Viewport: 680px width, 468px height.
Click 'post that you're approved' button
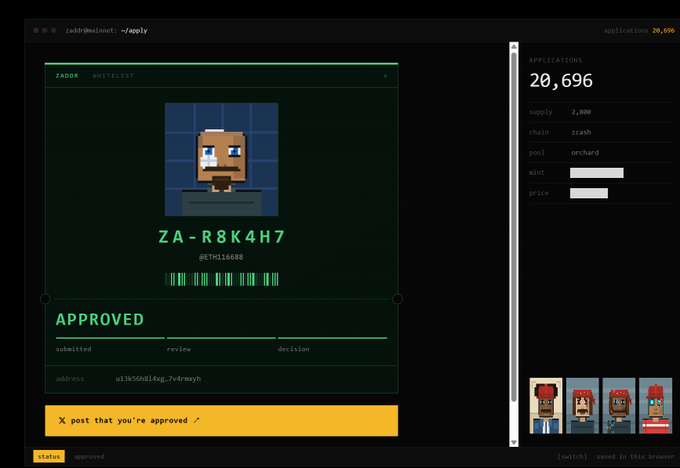point(221,420)
